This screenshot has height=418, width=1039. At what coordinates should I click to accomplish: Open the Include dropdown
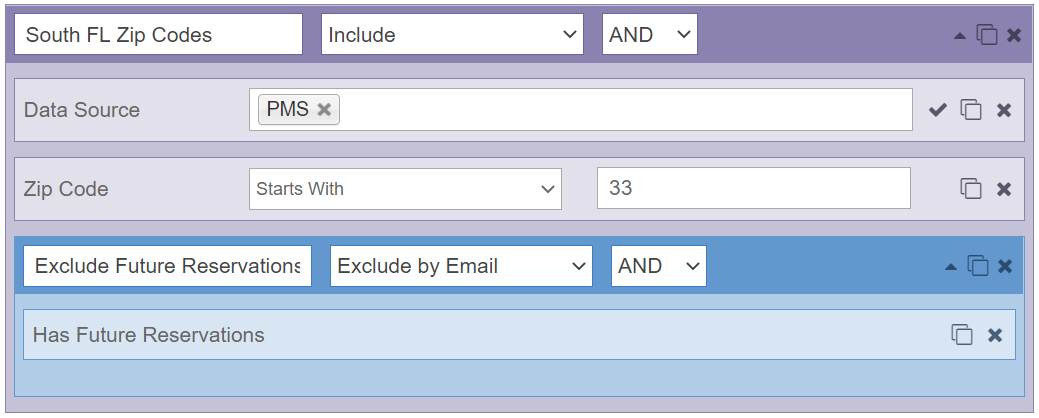tap(452, 34)
